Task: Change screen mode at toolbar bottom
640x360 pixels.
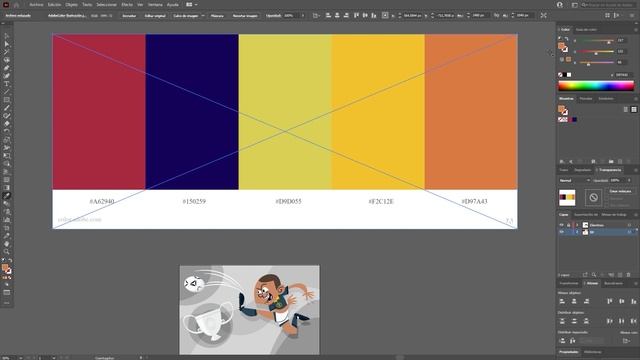Action: 7,292
